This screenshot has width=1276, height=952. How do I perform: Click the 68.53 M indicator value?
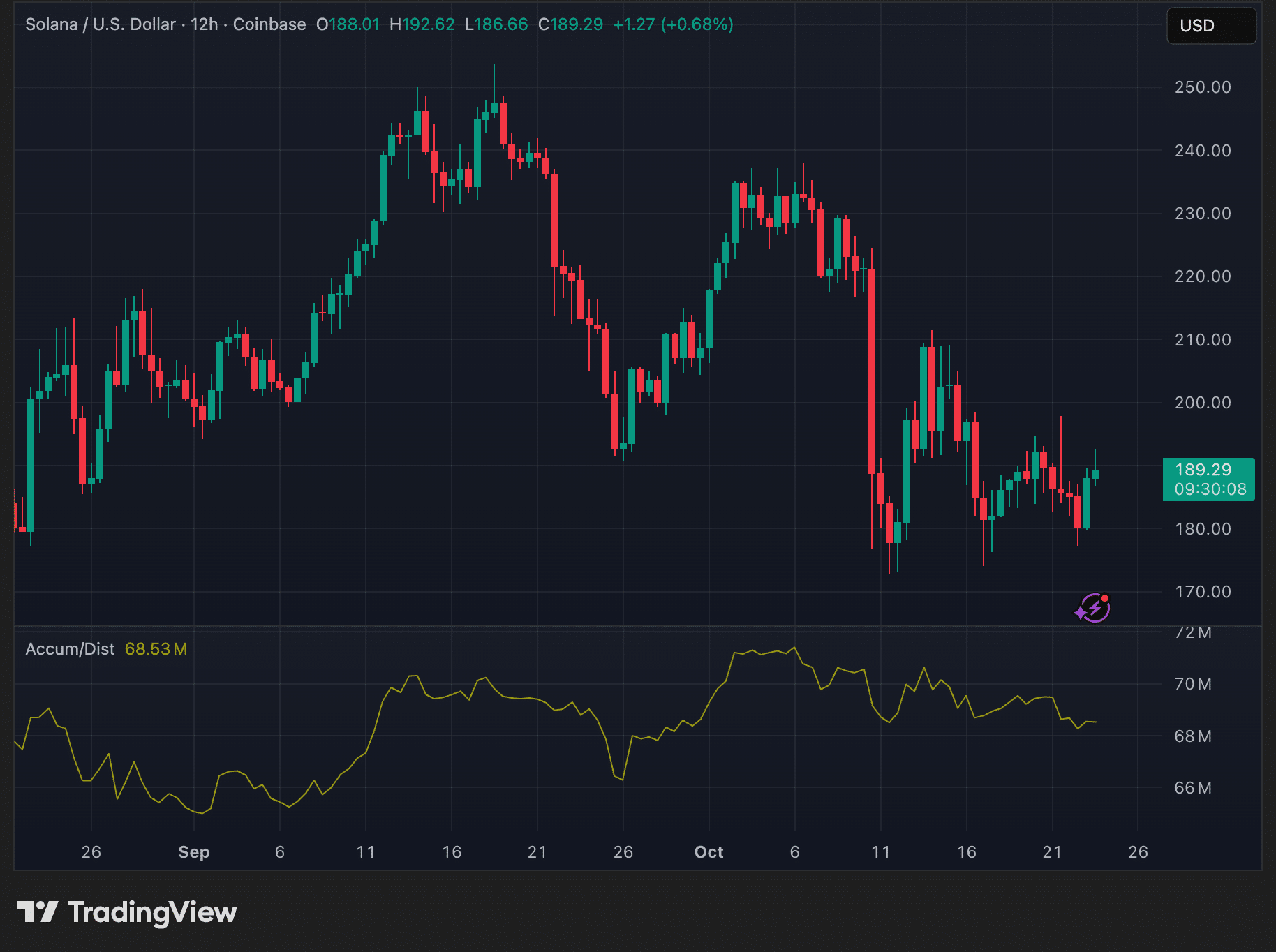click(156, 649)
